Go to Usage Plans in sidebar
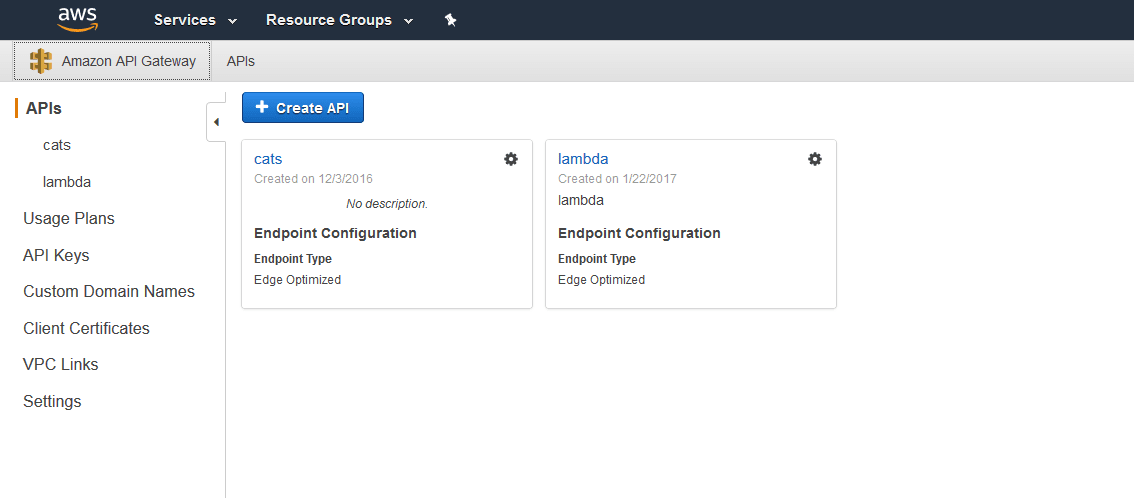Viewport: 1134px width, 498px height. pyautogui.click(x=69, y=218)
